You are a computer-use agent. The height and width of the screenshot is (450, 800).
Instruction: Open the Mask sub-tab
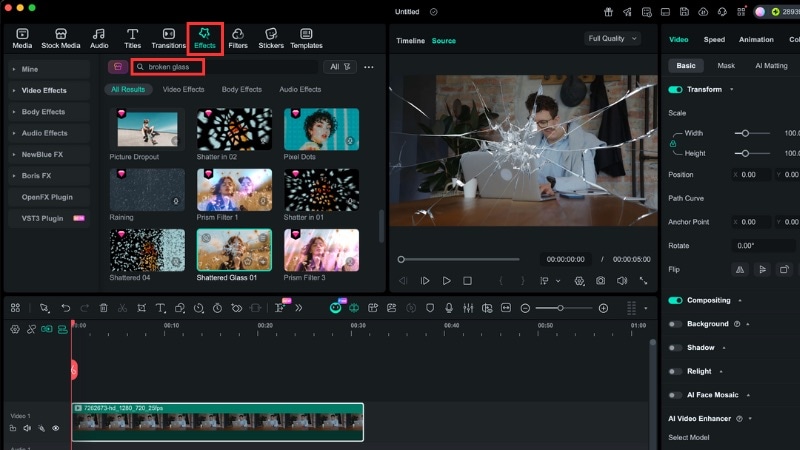[726, 65]
